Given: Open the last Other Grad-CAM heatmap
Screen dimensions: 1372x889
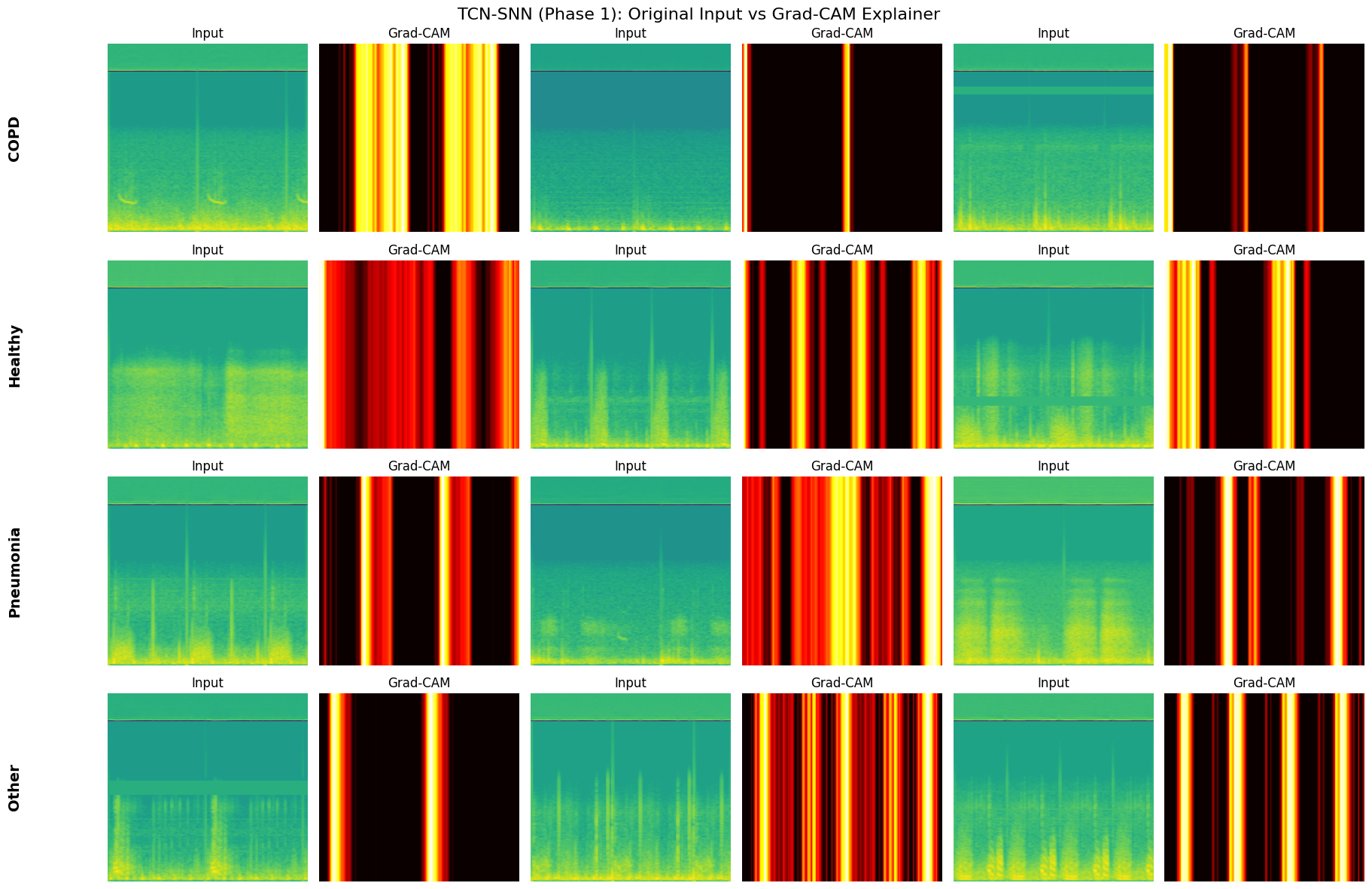Looking at the screenshot, I should [x=1264, y=786].
